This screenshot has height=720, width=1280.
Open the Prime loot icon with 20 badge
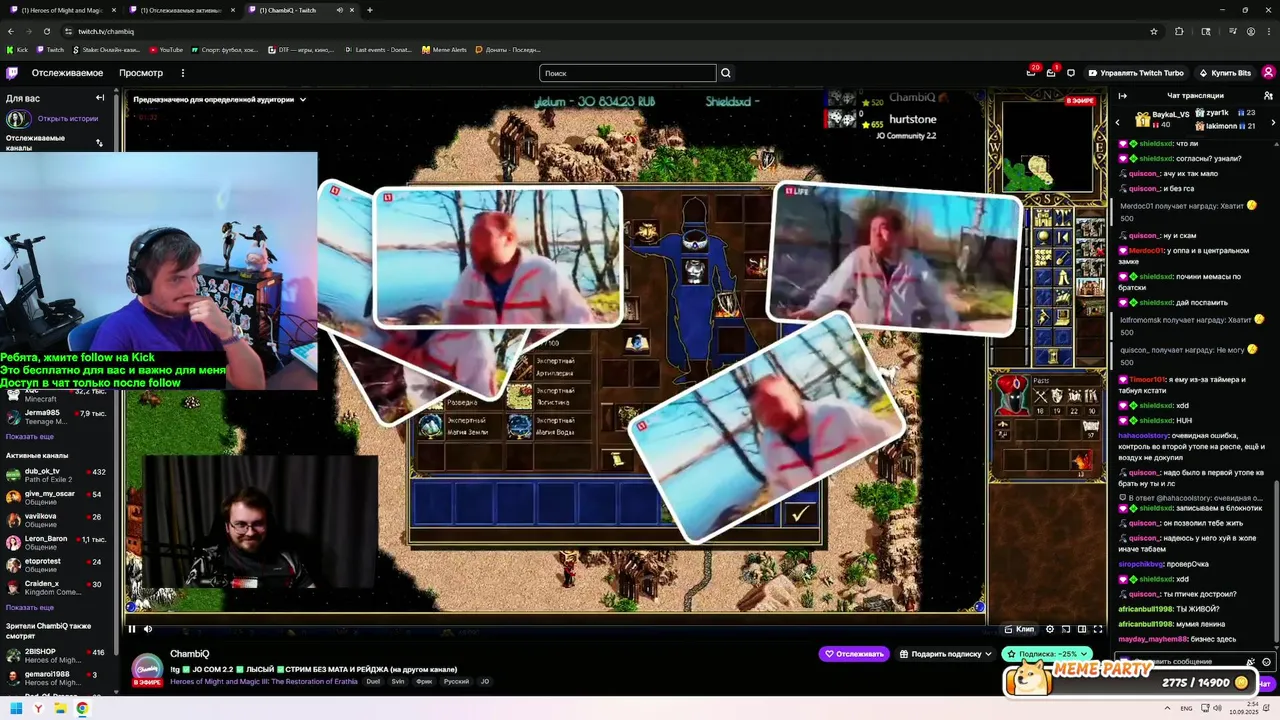1031,73
